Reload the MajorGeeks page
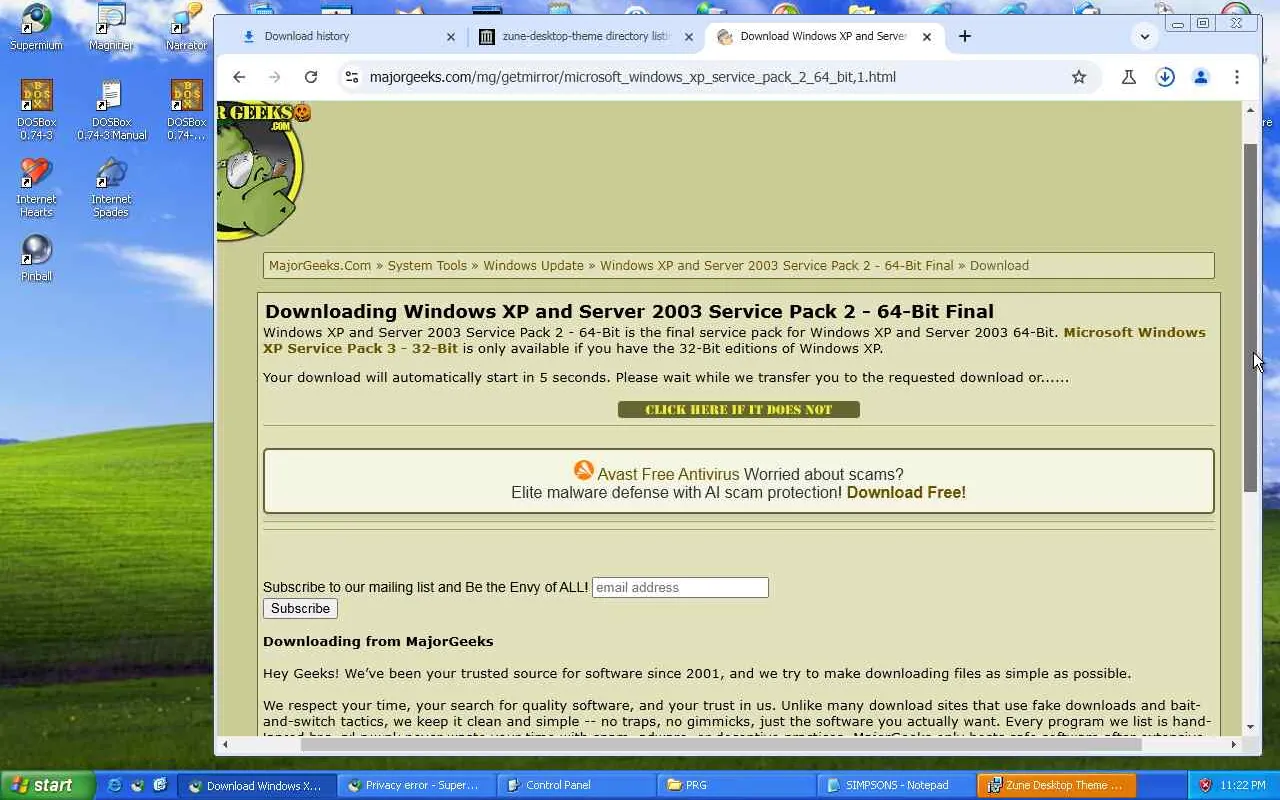 tap(311, 77)
